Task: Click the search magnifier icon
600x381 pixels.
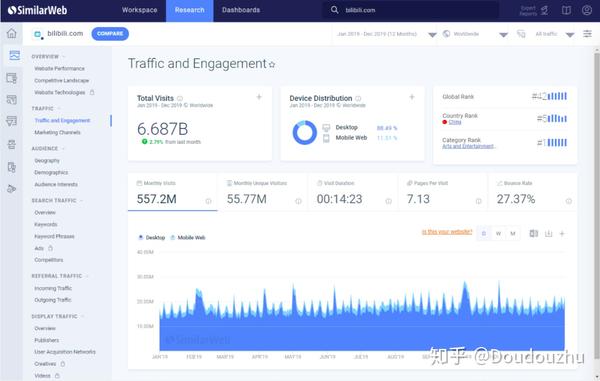Action: click(x=334, y=10)
